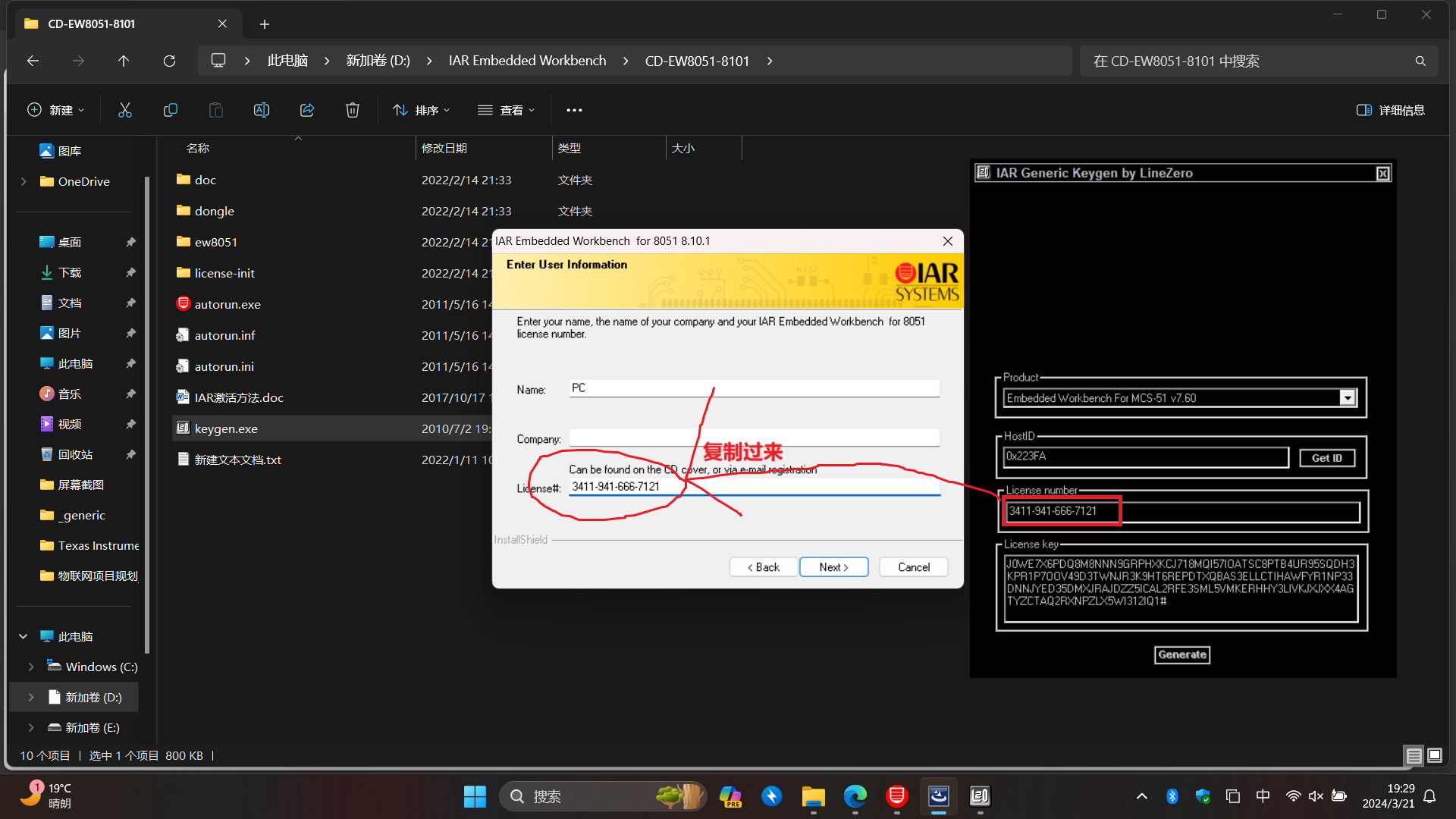Launch Microsoft Edge from the taskbar

tap(855, 797)
